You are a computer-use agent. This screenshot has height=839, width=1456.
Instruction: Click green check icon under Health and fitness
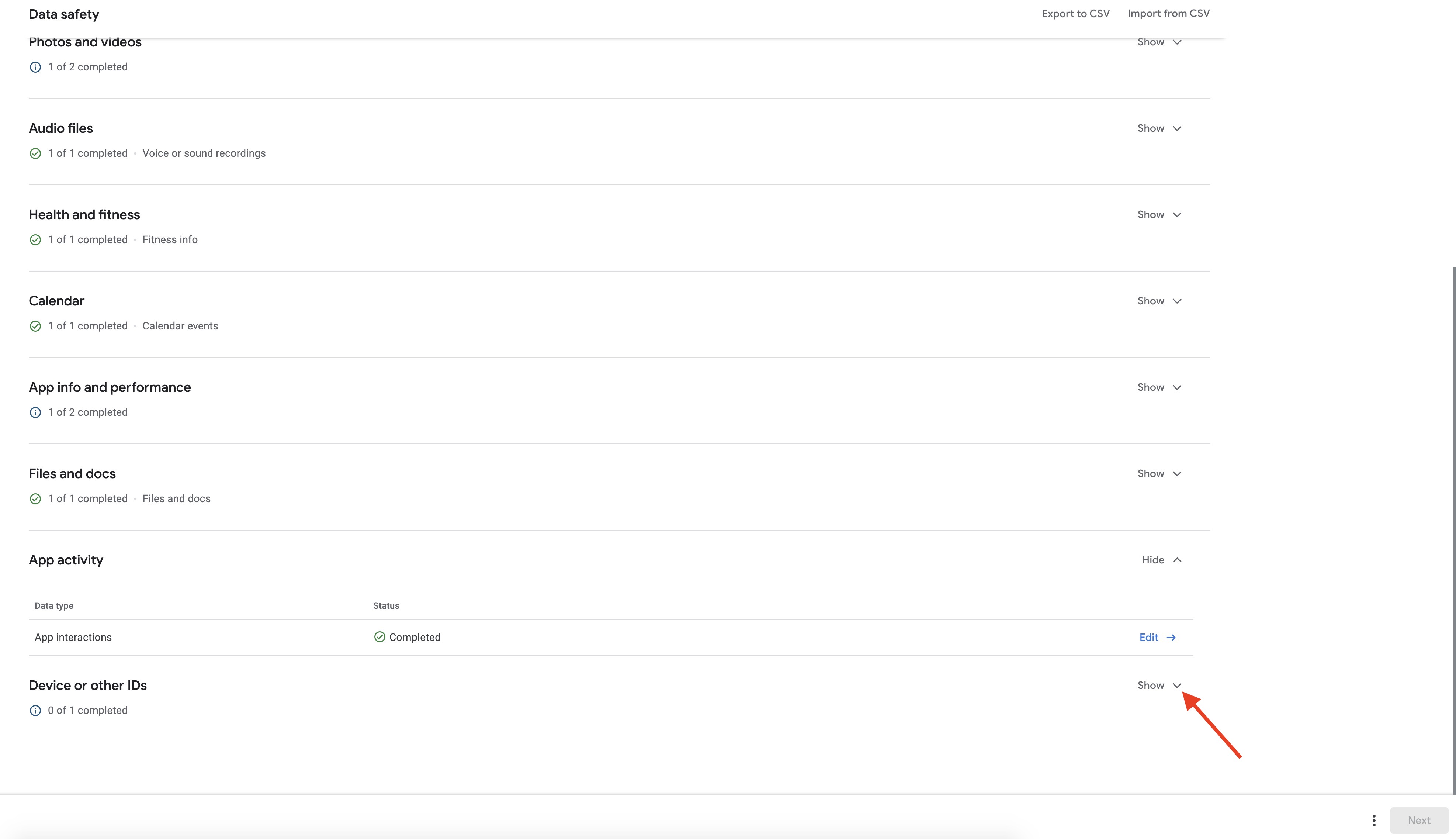(35, 240)
